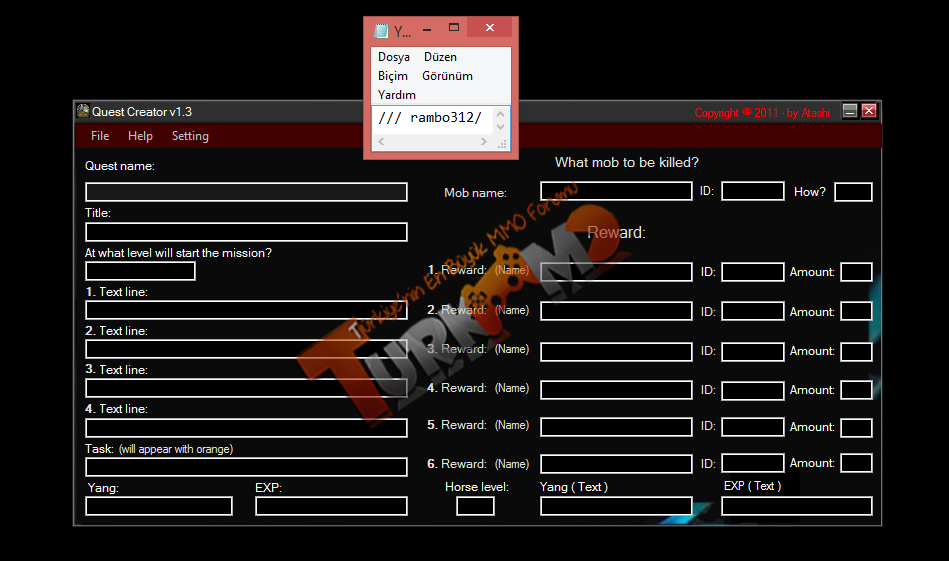Click the Notepad text area with rambo312
949x561 pixels.
(433, 120)
